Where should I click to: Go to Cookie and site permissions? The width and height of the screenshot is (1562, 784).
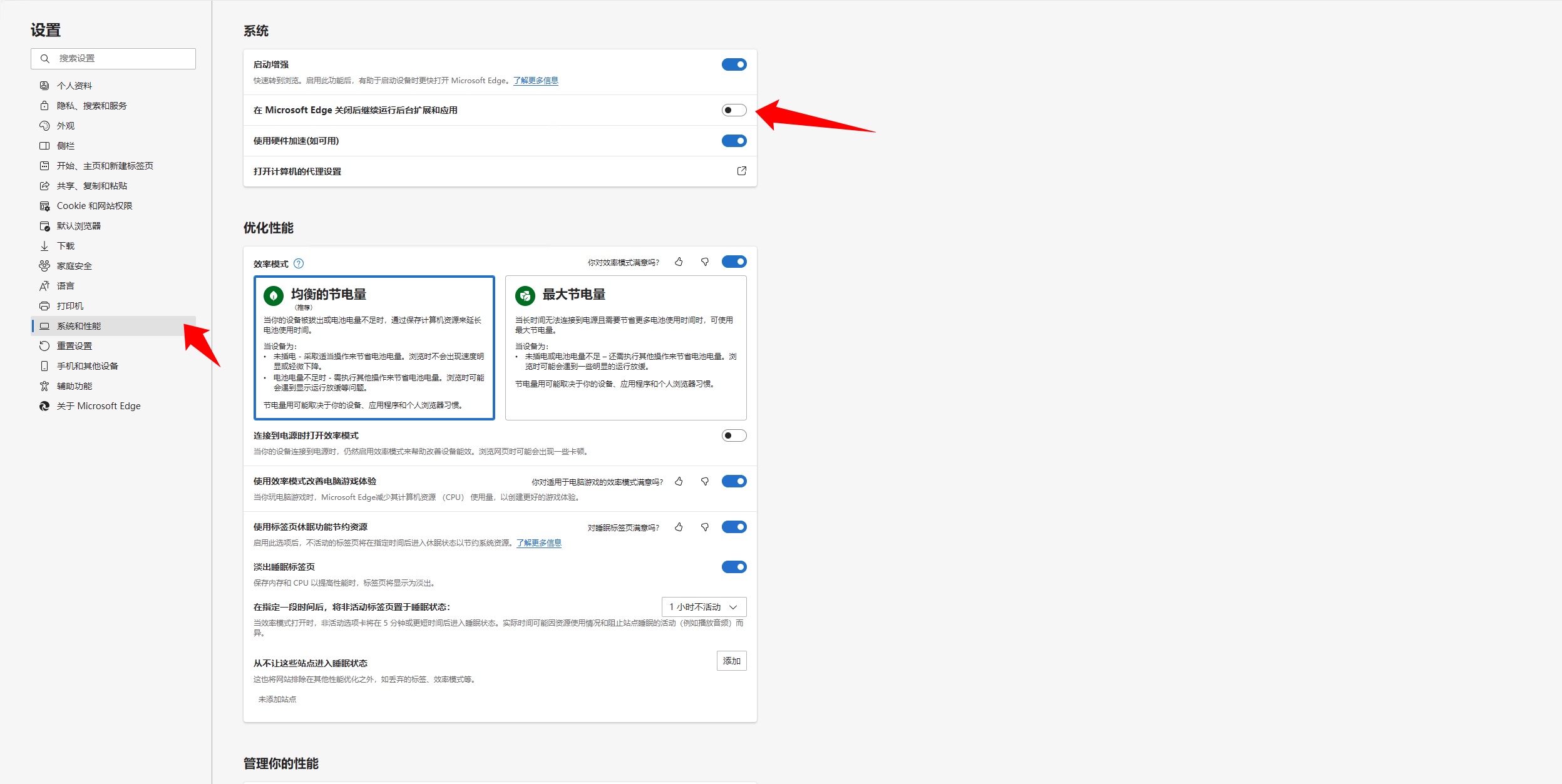(x=94, y=206)
